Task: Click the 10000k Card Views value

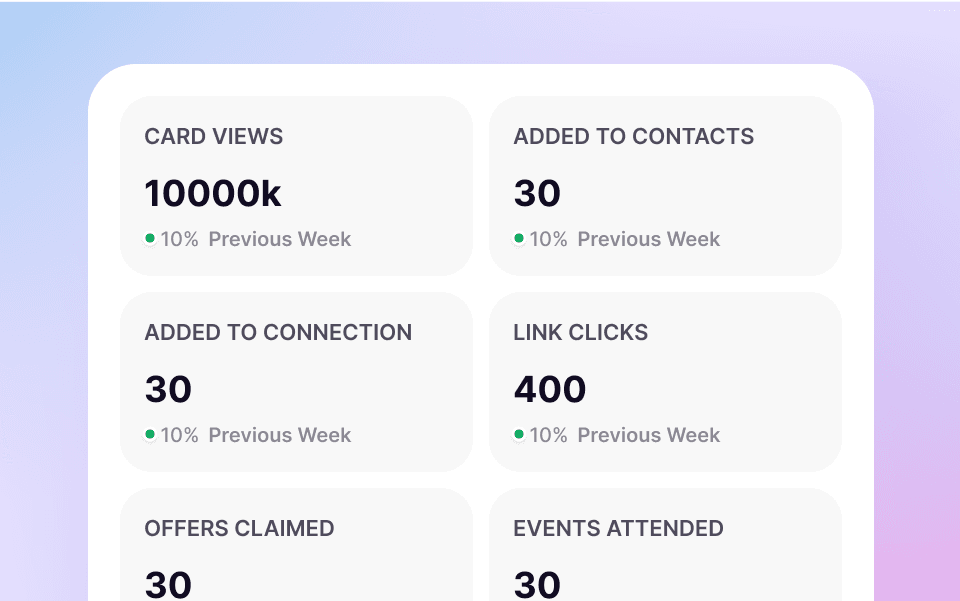Action: [x=212, y=193]
